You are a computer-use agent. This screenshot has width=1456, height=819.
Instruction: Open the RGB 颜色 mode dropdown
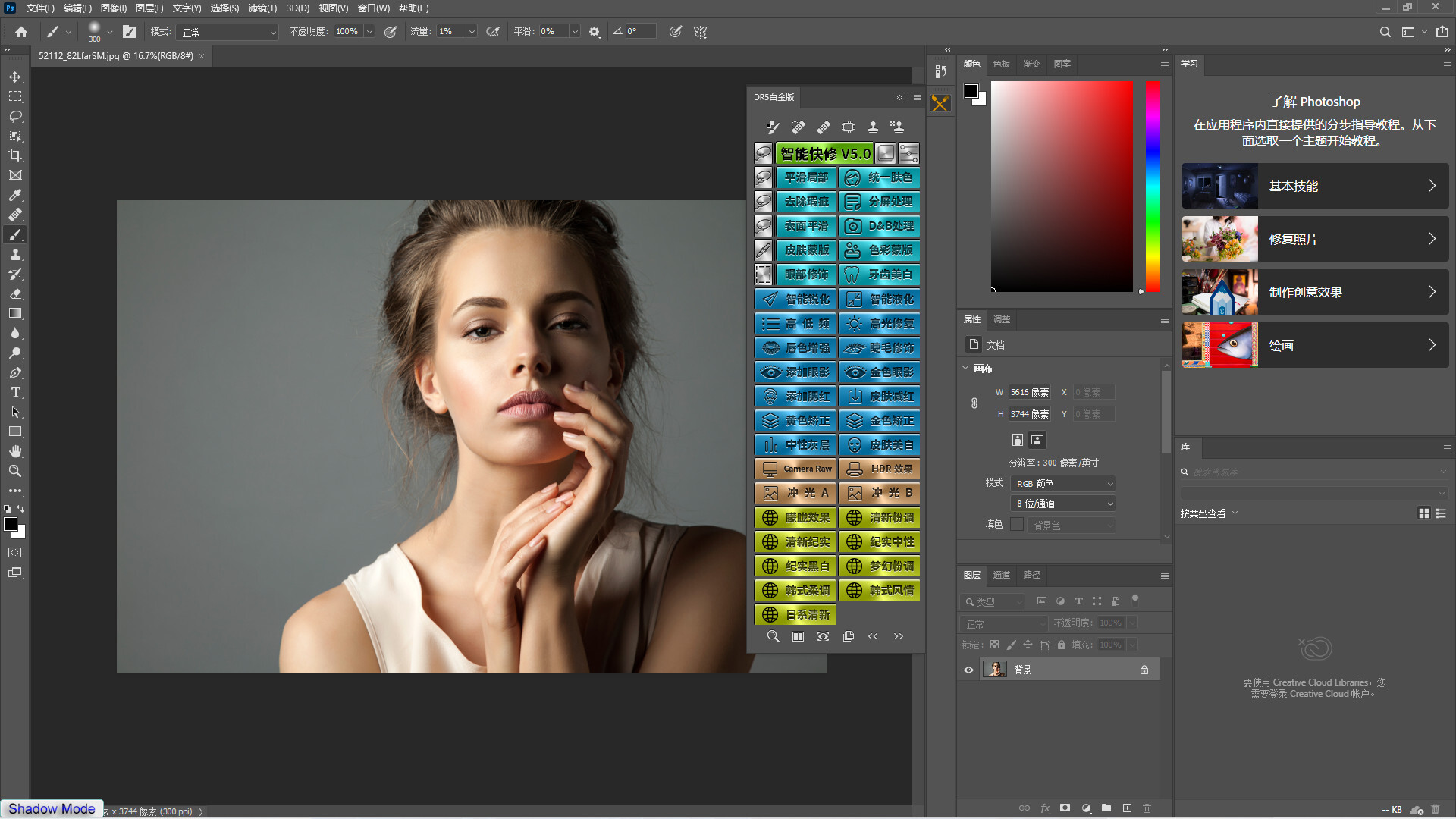tap(1062, 483)
